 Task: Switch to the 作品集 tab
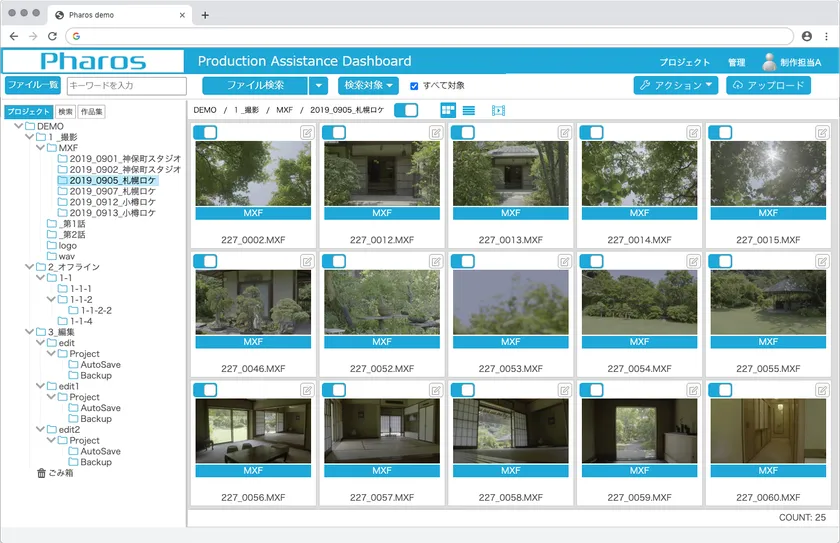[x=92, y=112]
